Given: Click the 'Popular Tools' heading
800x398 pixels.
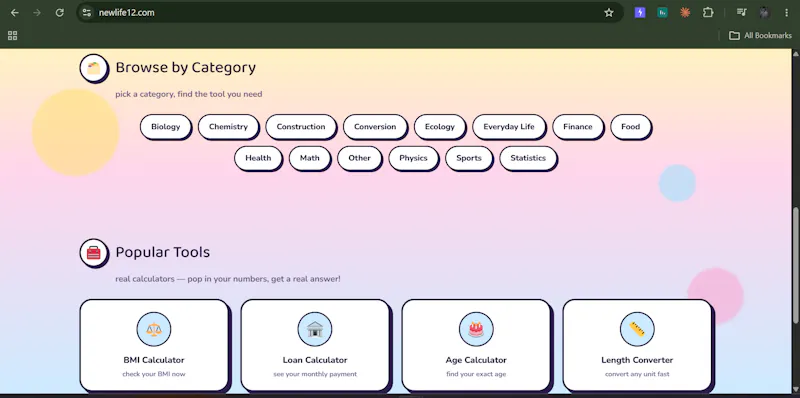Looking at the screenshot, I should point(163,253).
